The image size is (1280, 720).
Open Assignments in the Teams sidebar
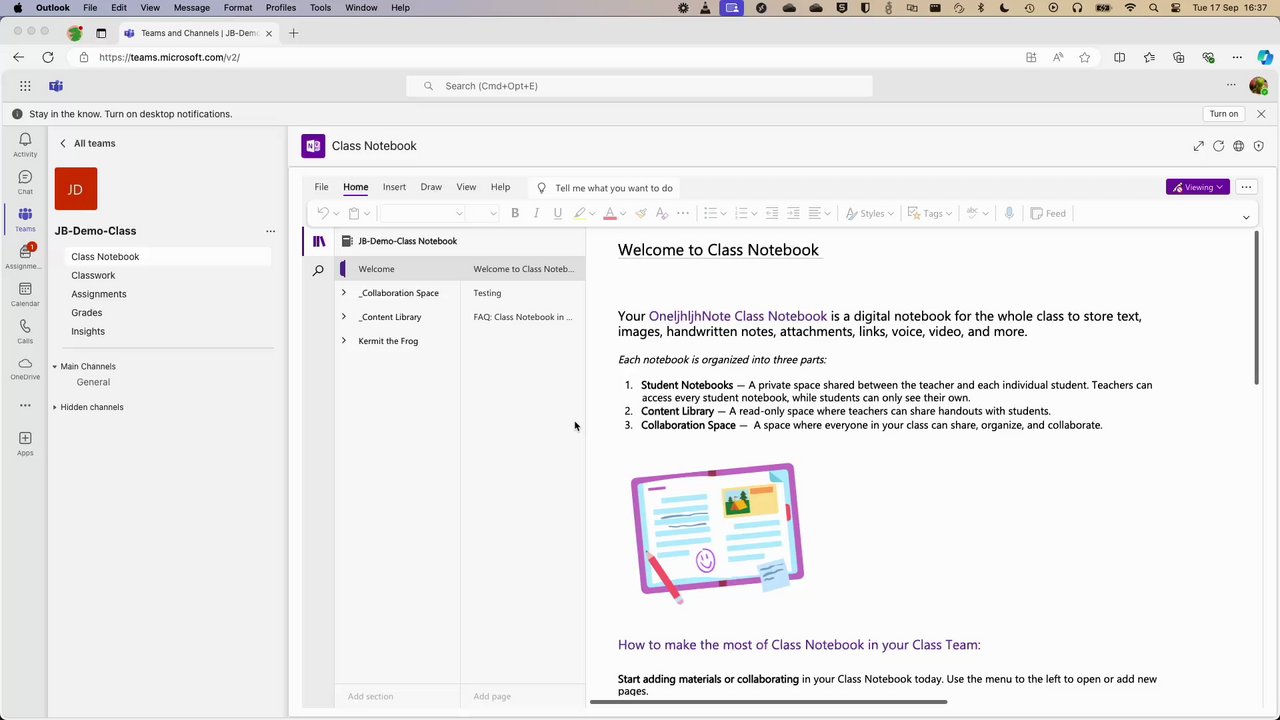(x=25, y=256)
